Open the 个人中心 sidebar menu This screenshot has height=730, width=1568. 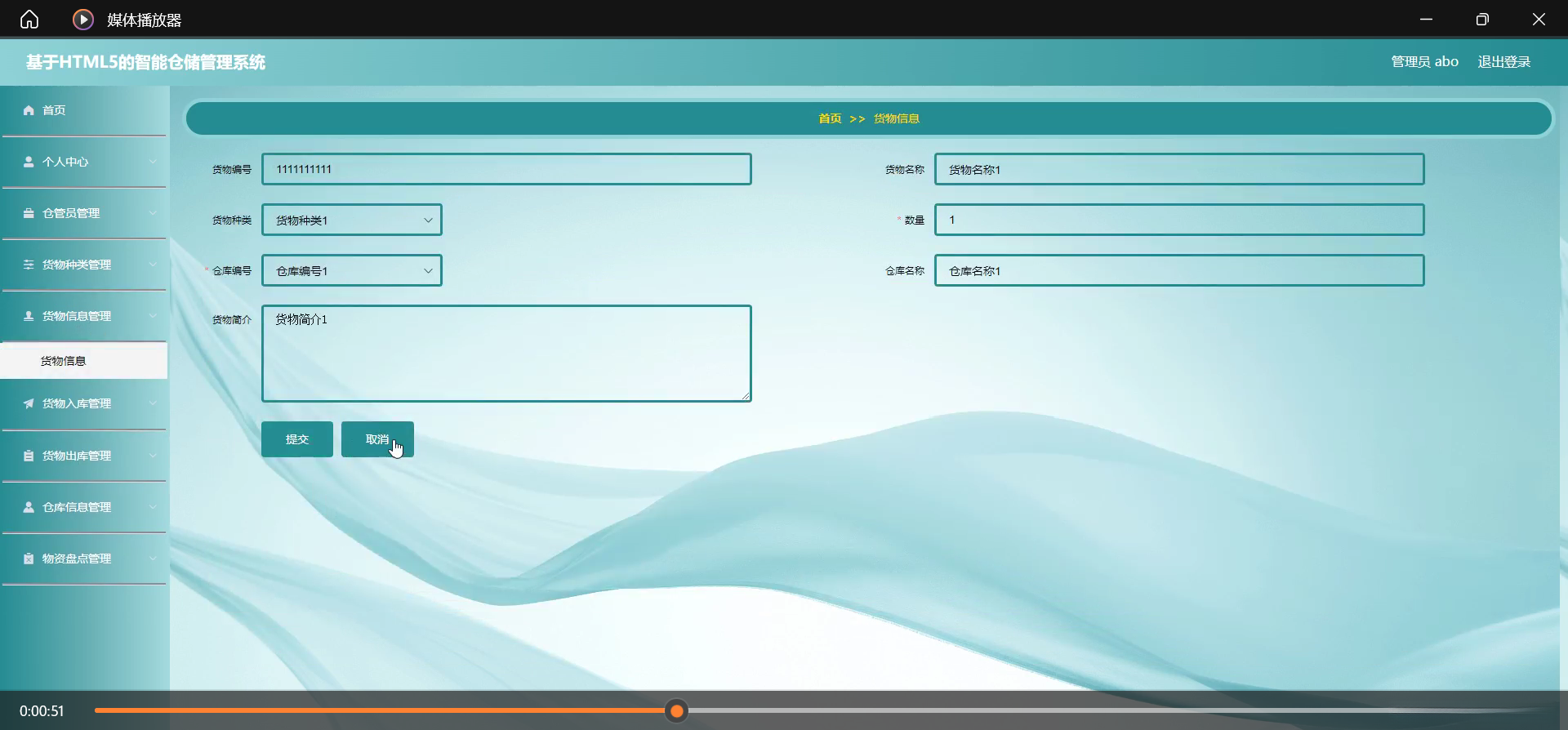84,162
